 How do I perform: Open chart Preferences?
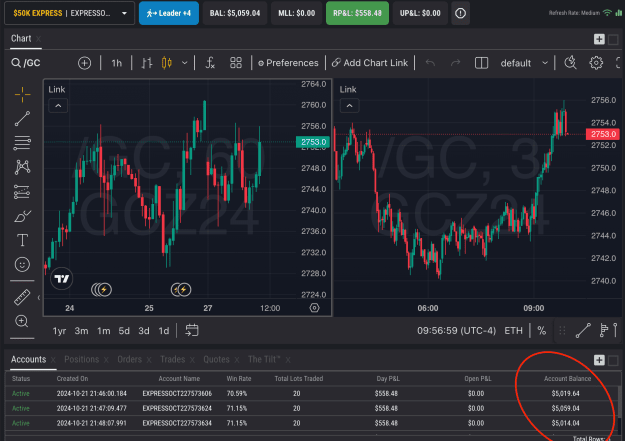pos(288,63)
